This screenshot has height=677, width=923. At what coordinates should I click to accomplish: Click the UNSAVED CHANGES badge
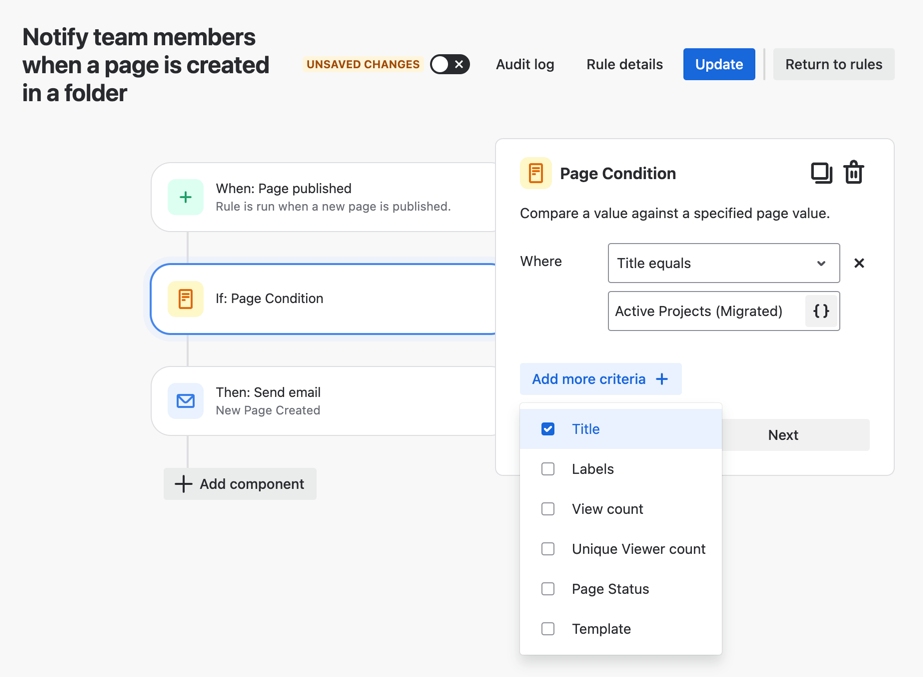[x=363, y=64]
